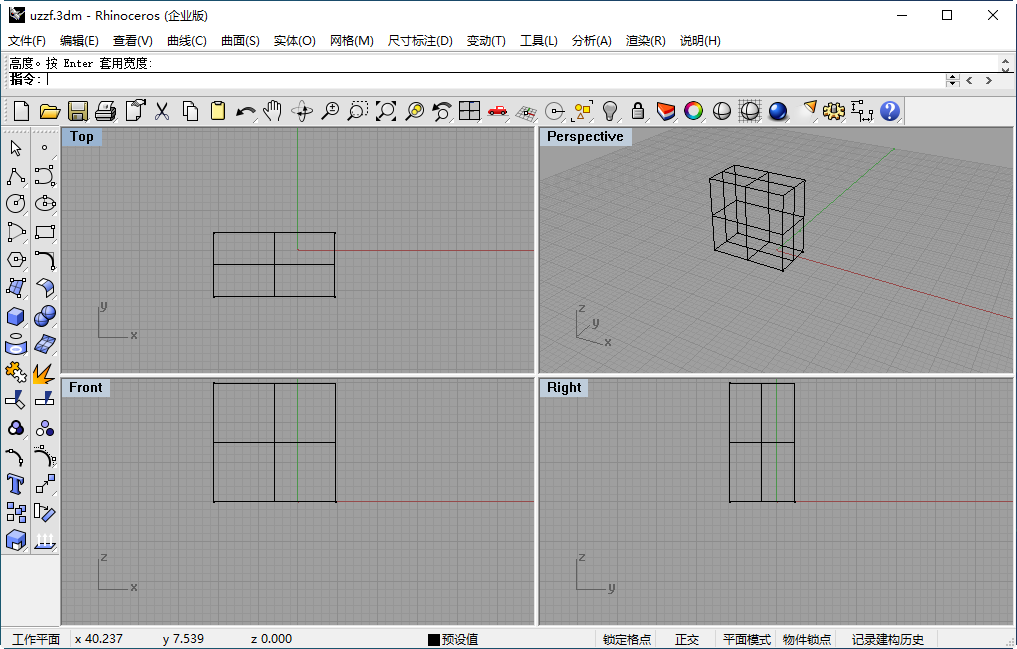The image size is (1017, 649).
Task: Open the 渲染(R) menu
Action: tap(645, 41)
